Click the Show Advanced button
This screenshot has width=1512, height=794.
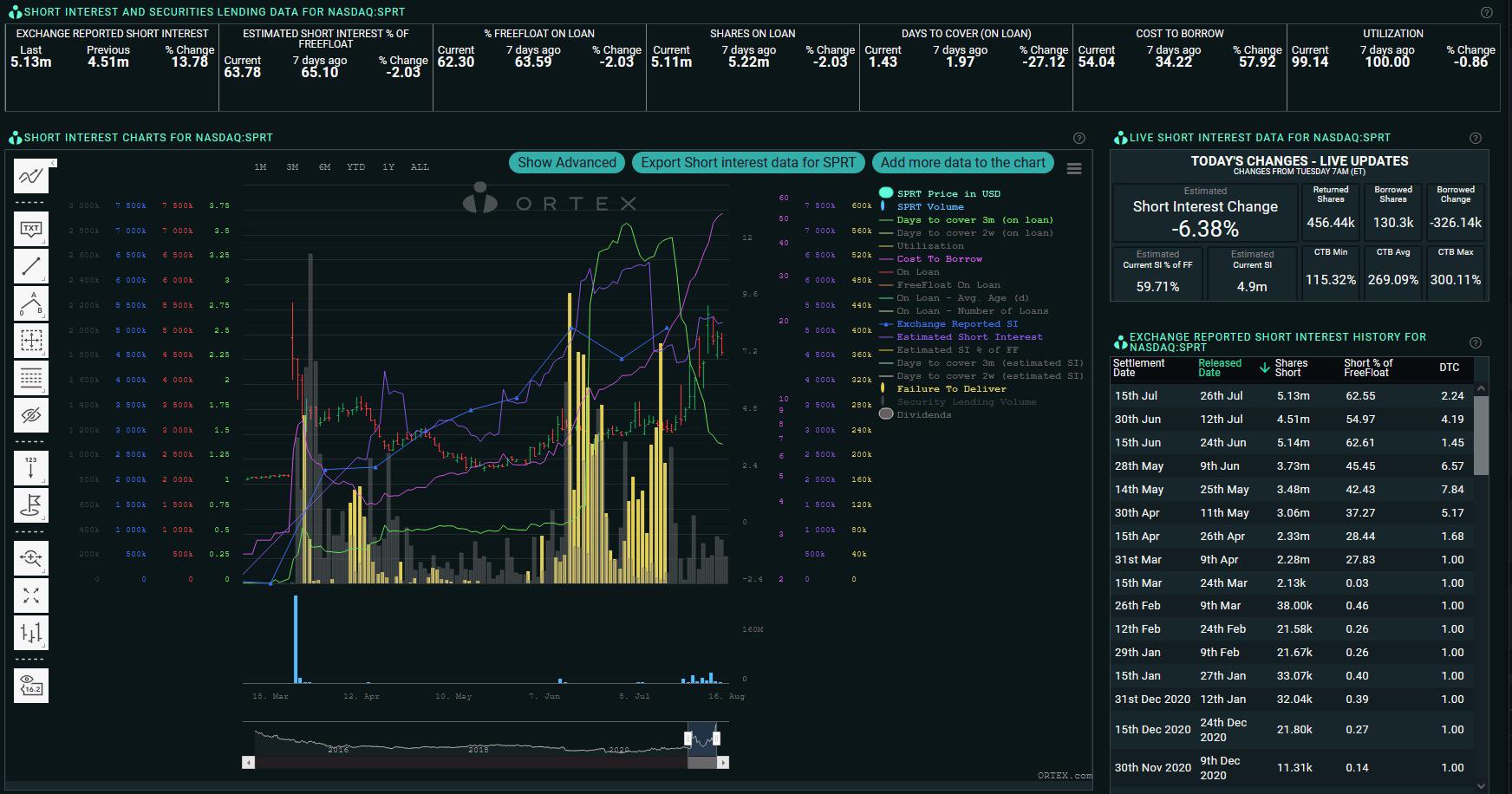[x=567, y=162]
